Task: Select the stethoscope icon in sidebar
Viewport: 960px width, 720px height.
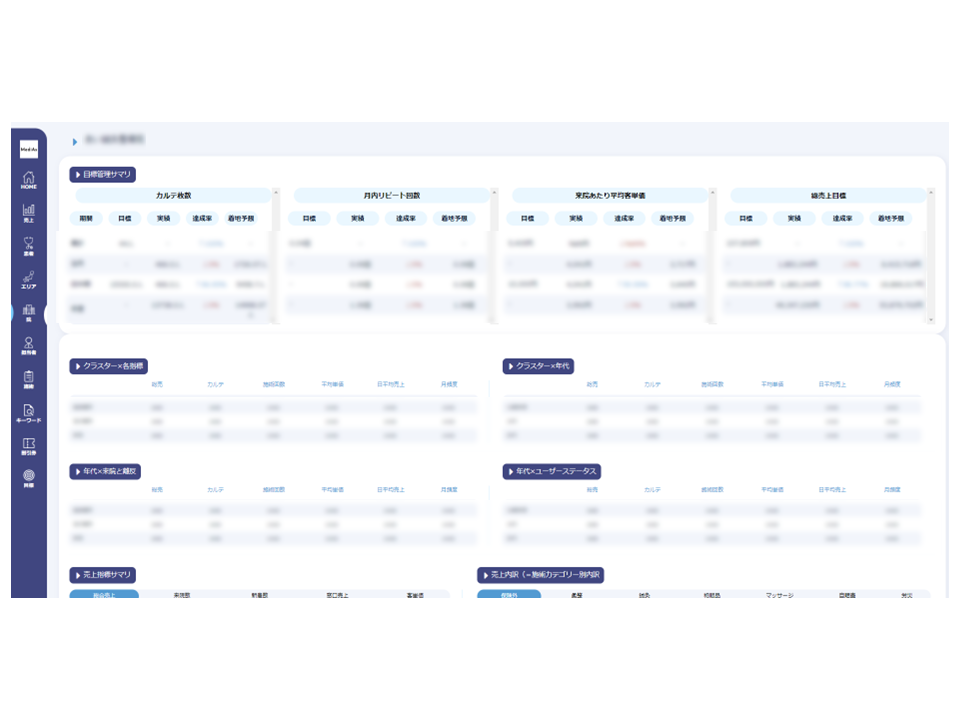Action: 28,245
